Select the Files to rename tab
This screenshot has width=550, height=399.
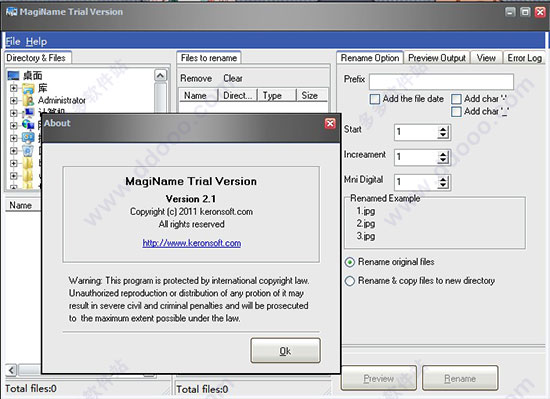pos(209,58)
